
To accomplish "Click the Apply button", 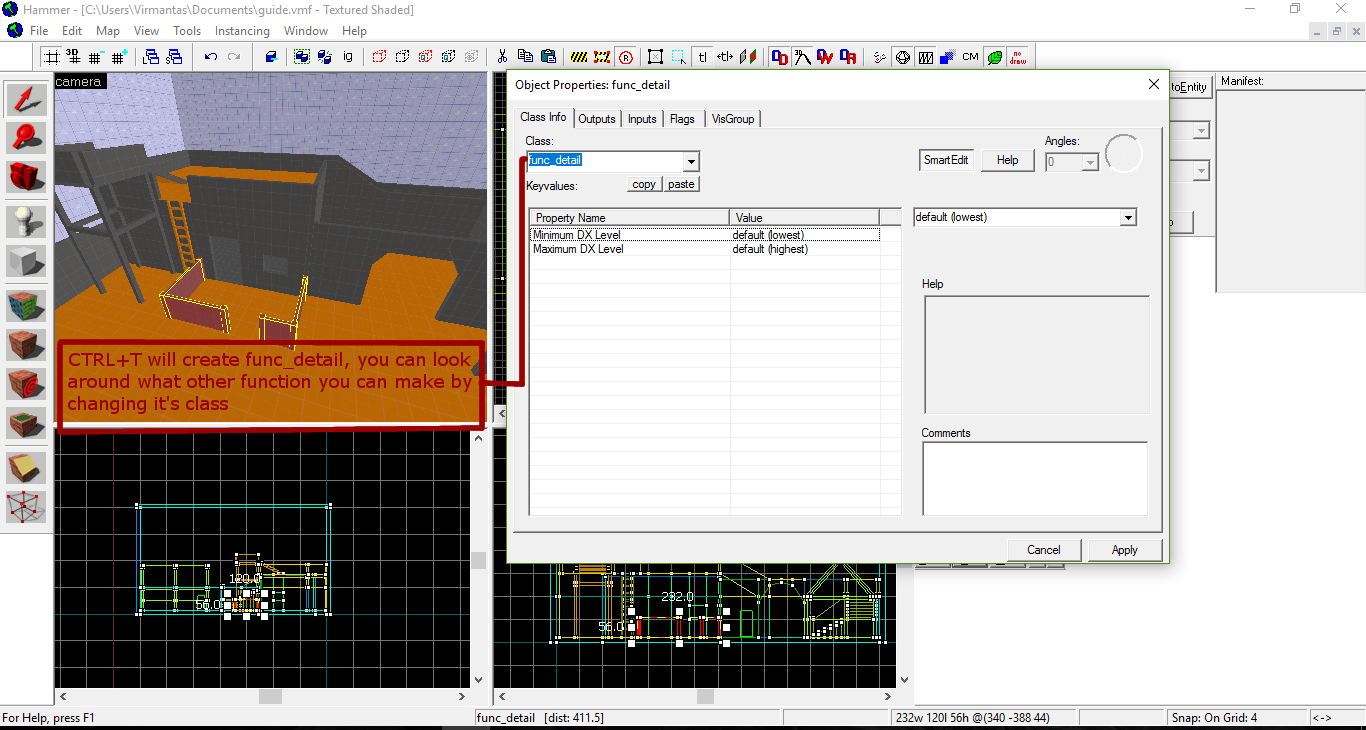I will pos(1124,550).
